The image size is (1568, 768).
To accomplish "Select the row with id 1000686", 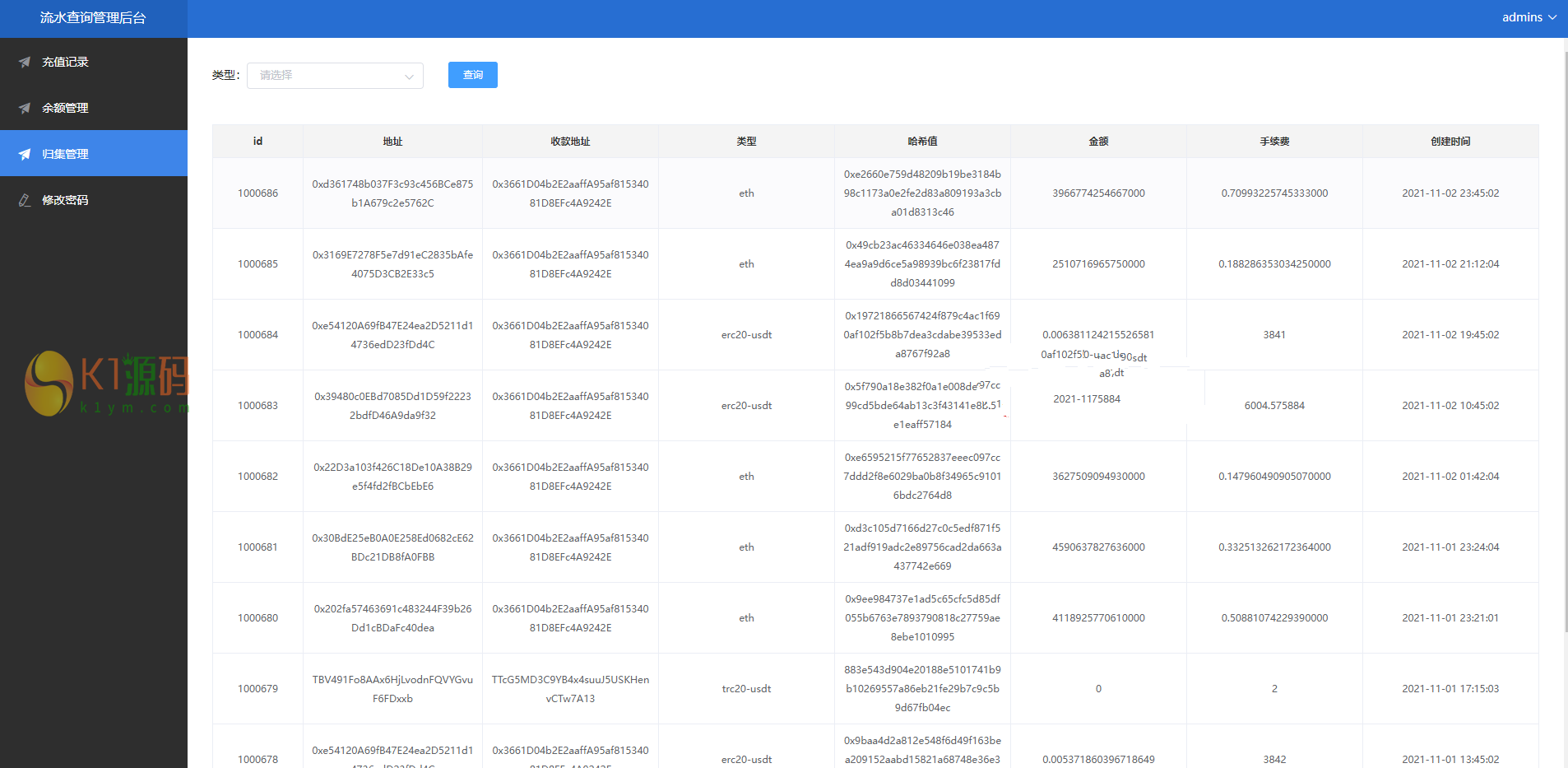I will click(x=257, y=193).
